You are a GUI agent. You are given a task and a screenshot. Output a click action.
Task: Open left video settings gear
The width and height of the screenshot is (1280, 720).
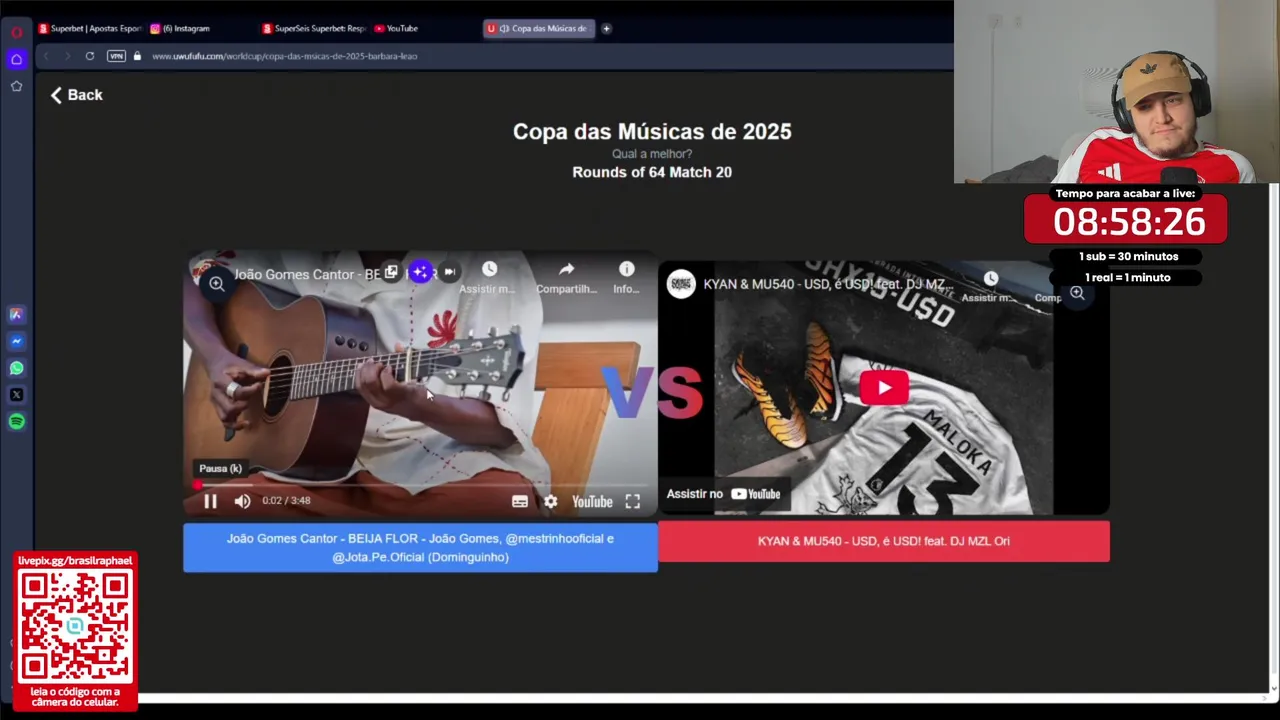[550, 501]
